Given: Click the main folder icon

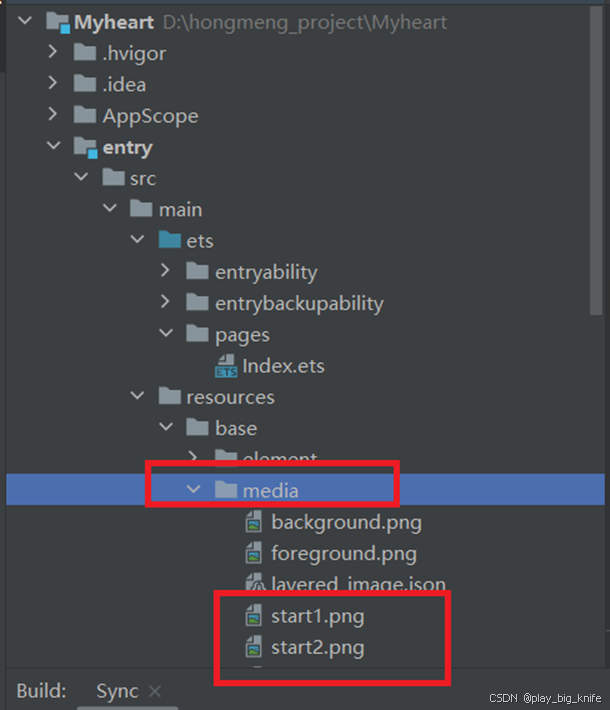Looking at the screenshot, I should [141, 209].
